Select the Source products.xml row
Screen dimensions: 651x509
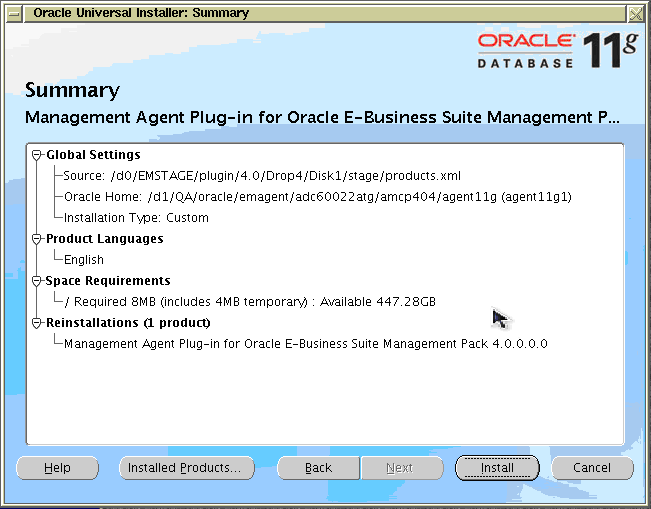[x=262, y=176]
